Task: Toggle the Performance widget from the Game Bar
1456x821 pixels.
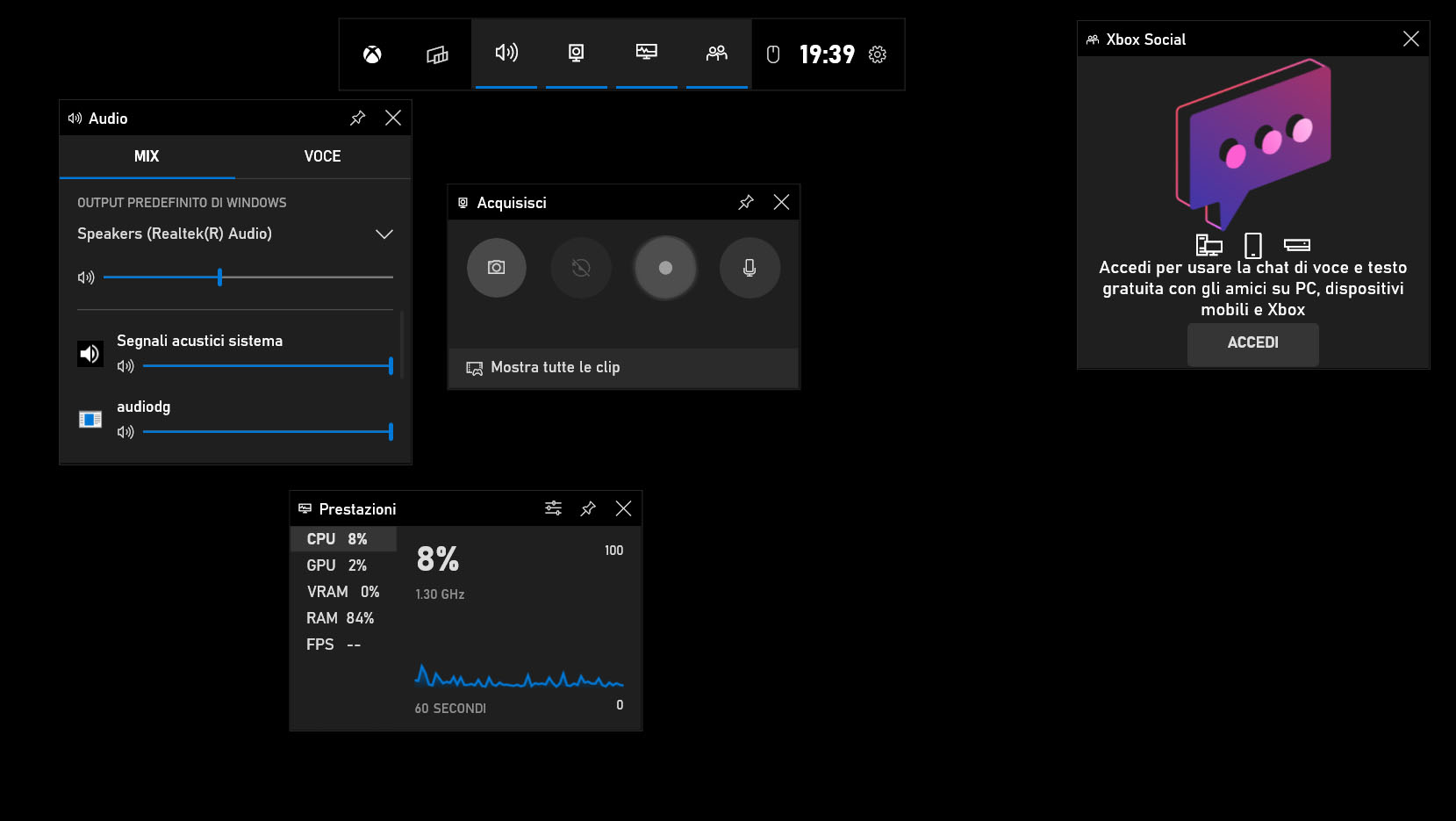Action: (x=647, y=54)
